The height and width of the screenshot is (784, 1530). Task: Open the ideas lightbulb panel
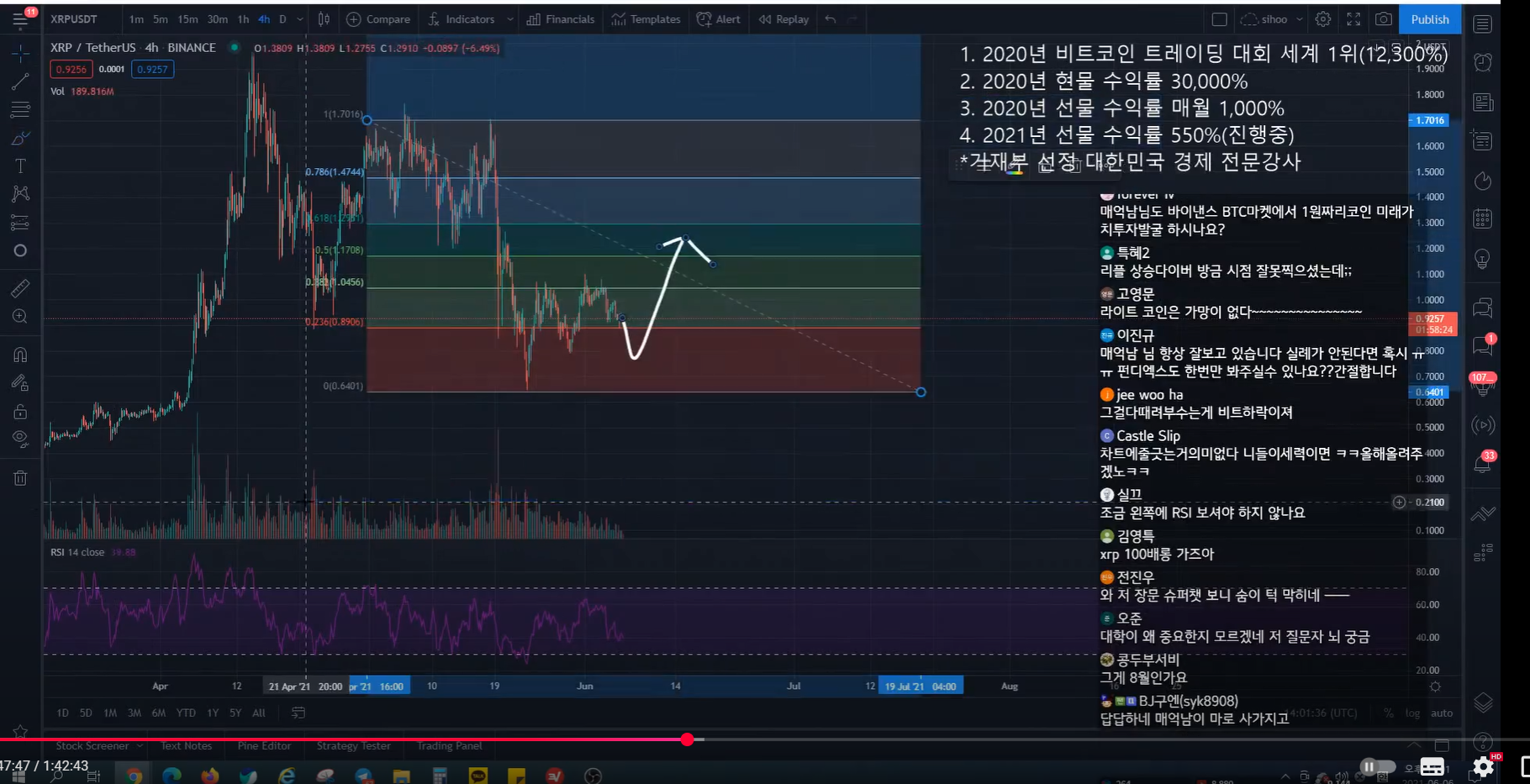click(x=1483, y=260)
